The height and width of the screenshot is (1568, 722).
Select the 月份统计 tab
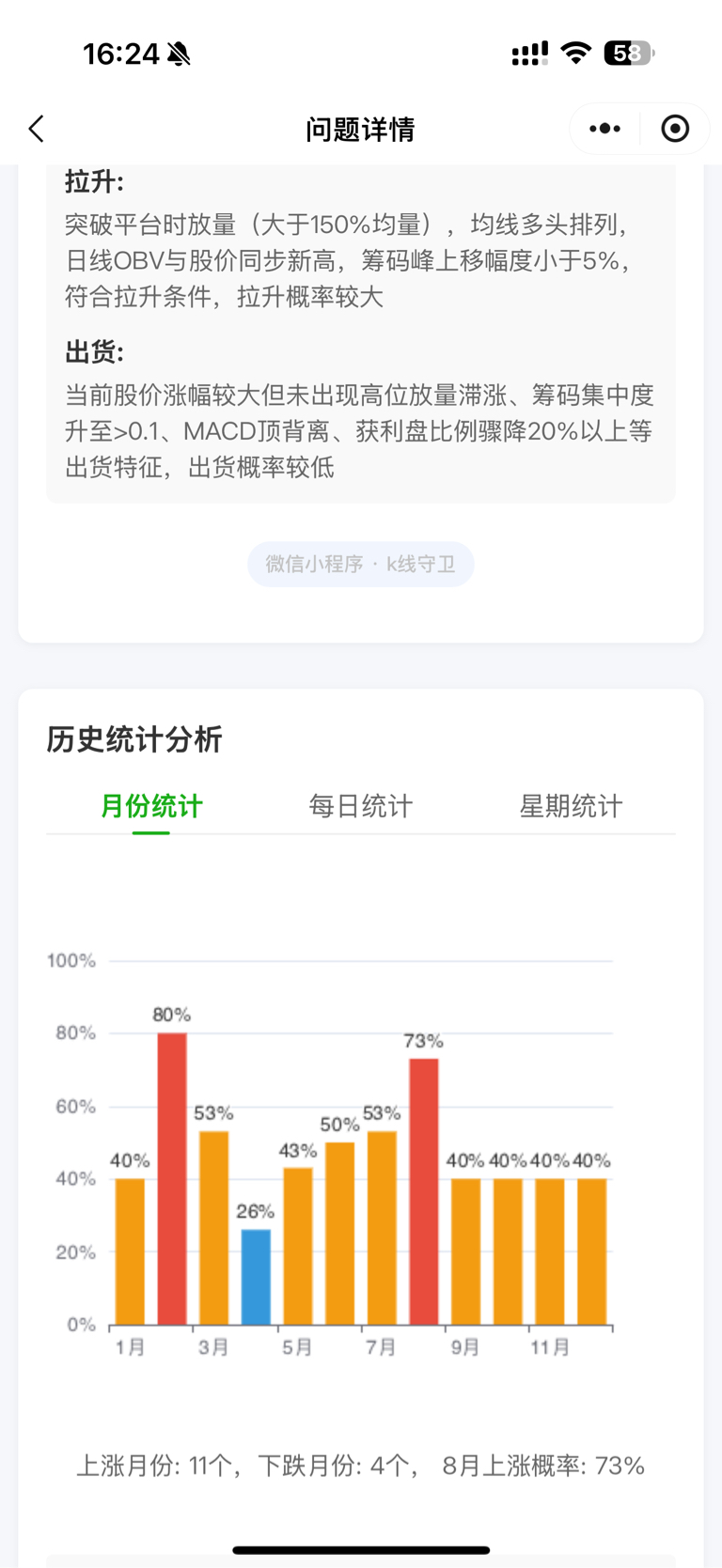[151, 806]
